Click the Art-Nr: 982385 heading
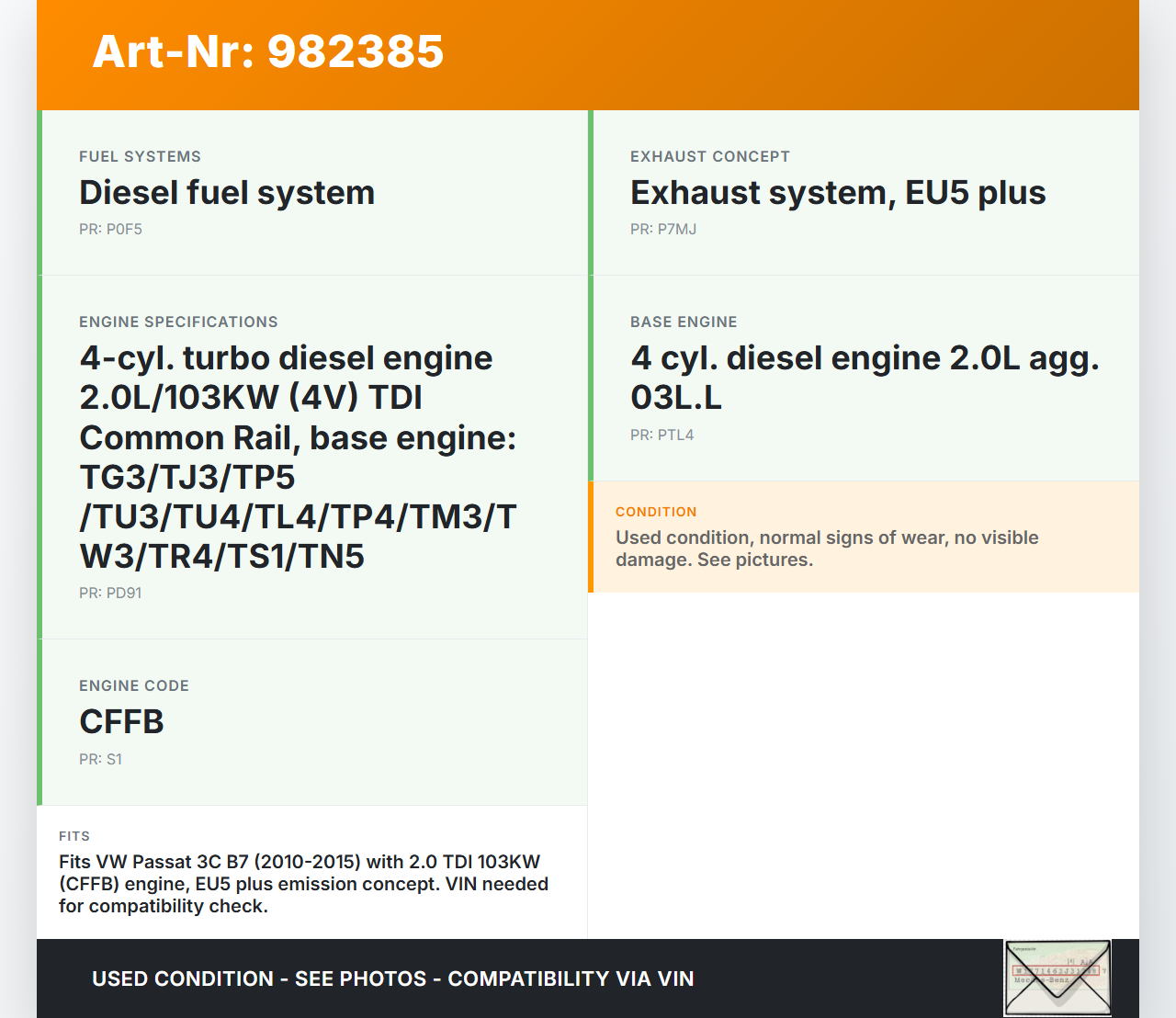Screen dimensions: 1176x1018 pos(268,51)
